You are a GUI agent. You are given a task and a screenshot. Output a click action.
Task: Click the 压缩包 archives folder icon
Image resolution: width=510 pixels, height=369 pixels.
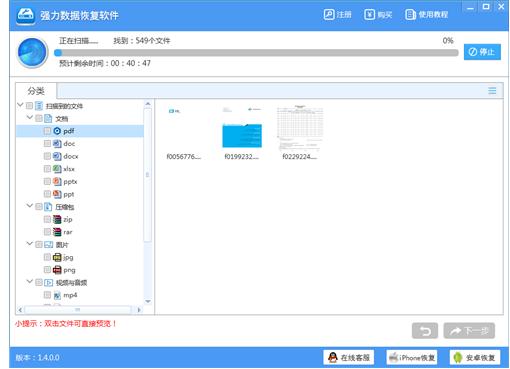tap(48, 207)
